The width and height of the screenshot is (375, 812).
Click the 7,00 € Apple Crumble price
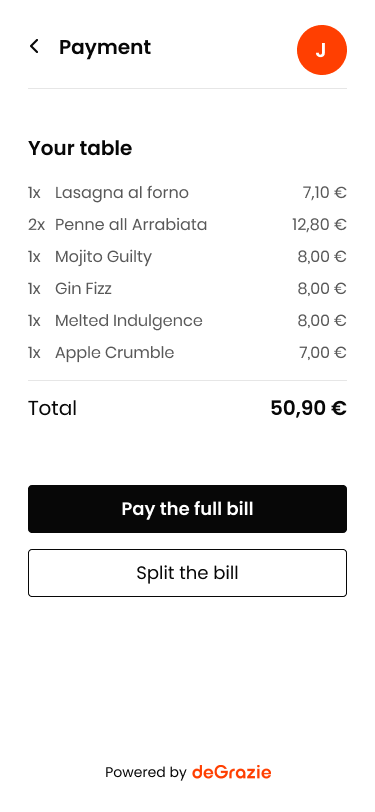(x=323, y=353)
